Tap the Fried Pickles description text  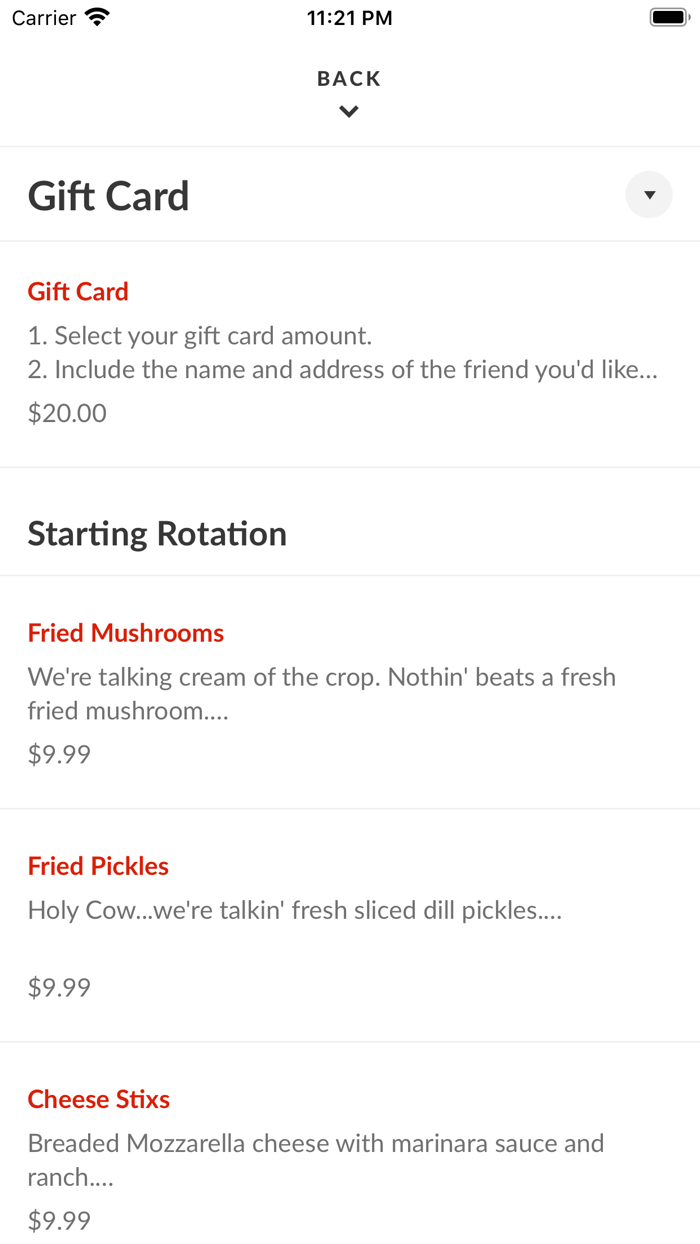[x=294, y=910]
